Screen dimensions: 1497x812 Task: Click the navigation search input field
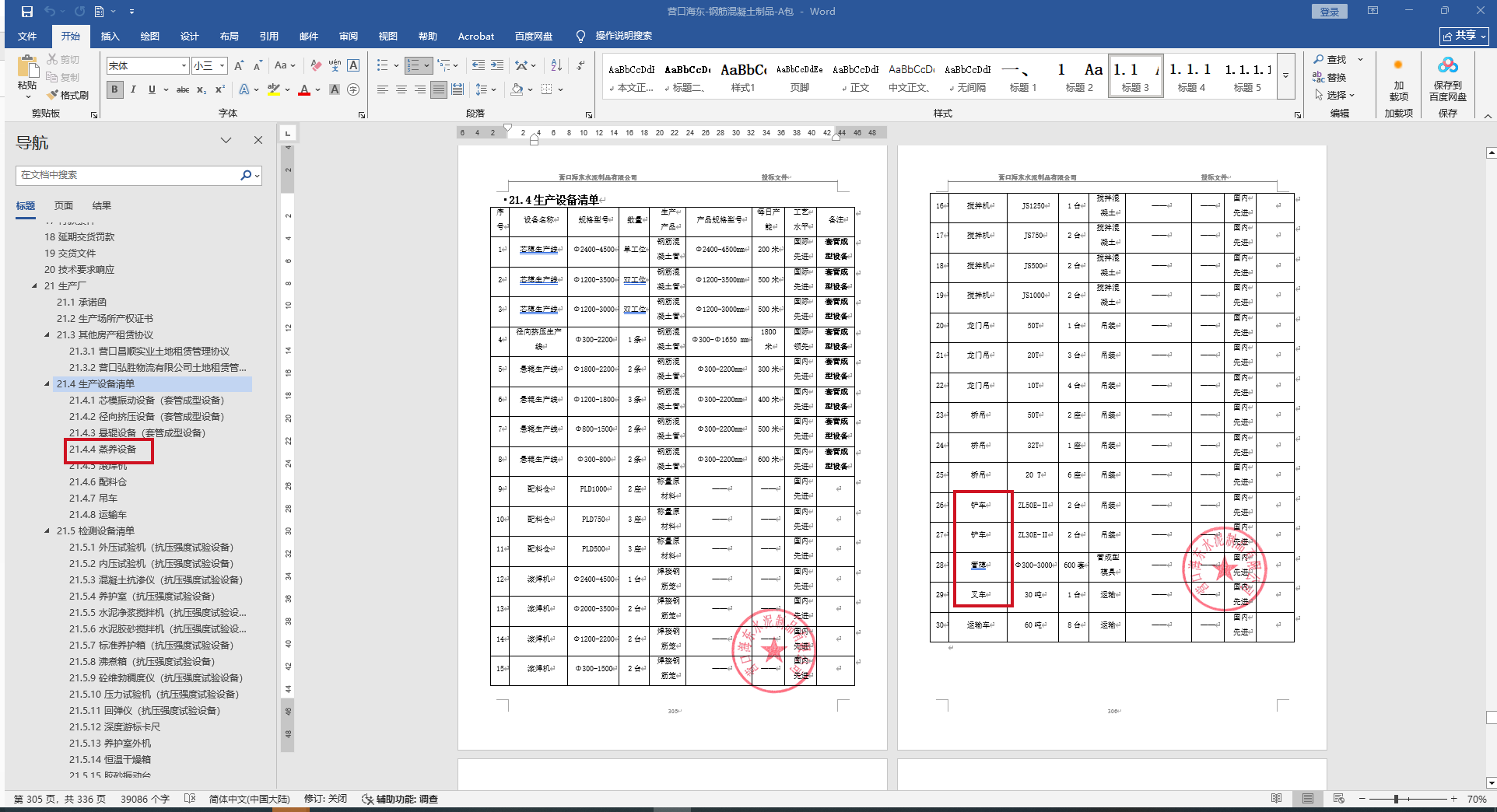pyautogui.click(x=128, y=175)
